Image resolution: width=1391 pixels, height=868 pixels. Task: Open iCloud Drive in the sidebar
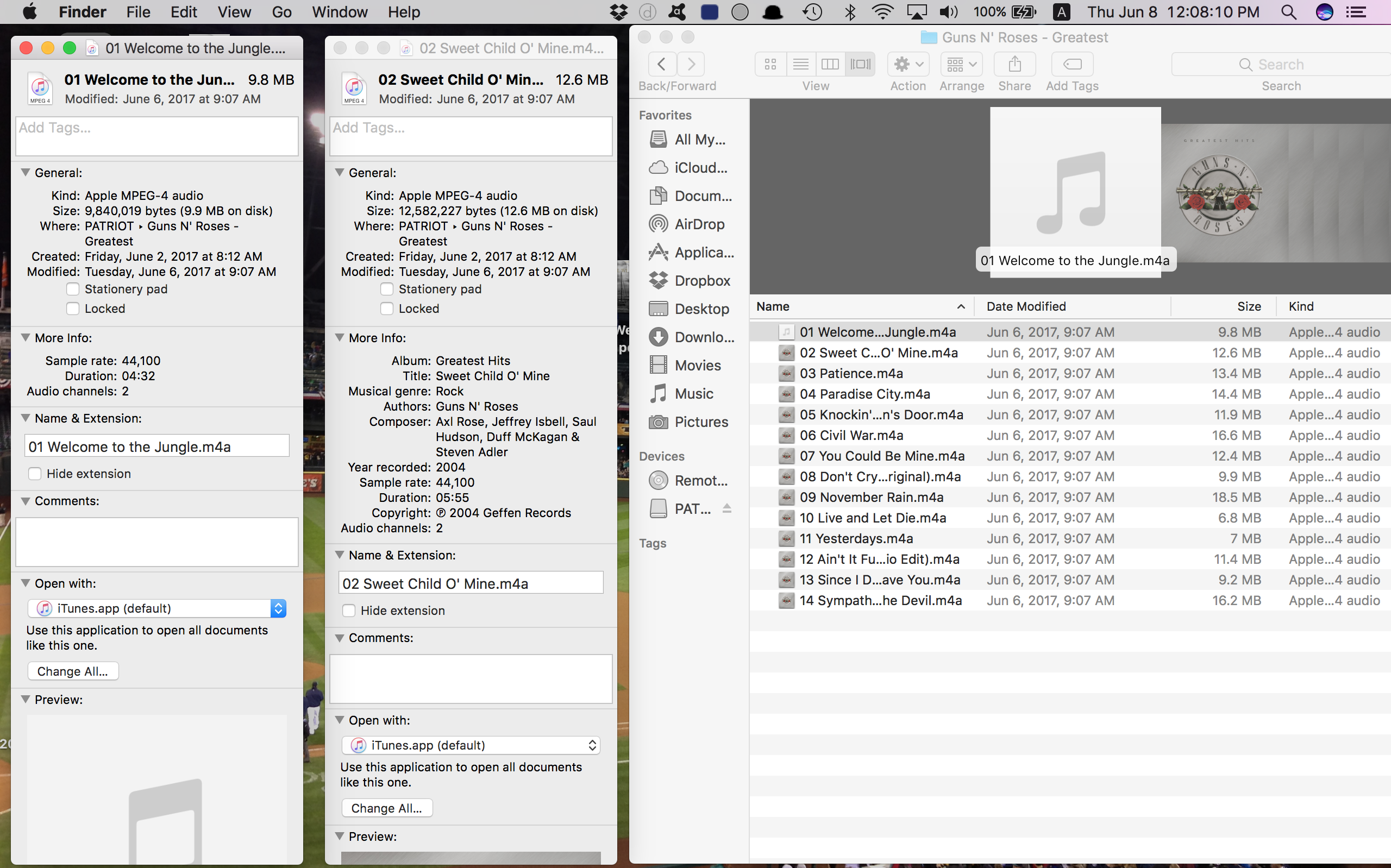688,168
